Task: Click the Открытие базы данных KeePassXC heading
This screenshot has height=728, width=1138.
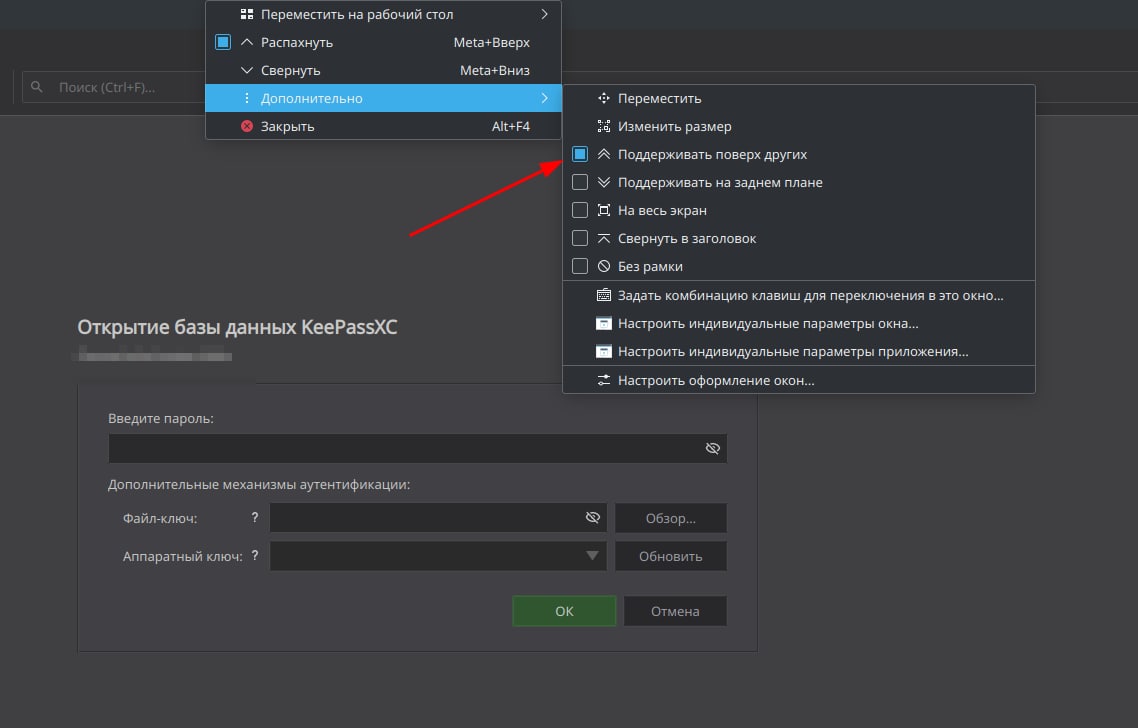Action: coord(237,327)
